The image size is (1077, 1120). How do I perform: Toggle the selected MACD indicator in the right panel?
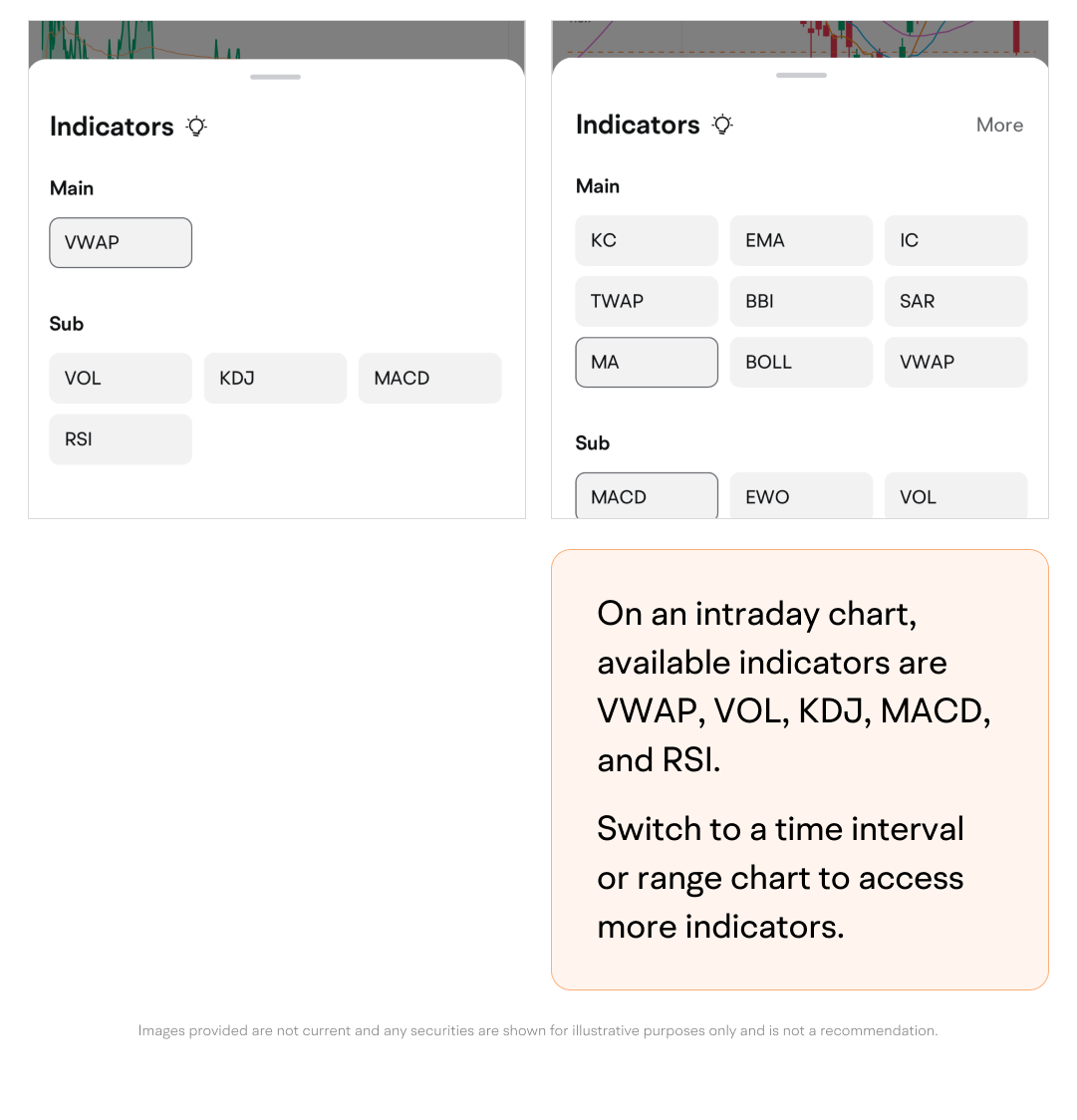[647, 496]
